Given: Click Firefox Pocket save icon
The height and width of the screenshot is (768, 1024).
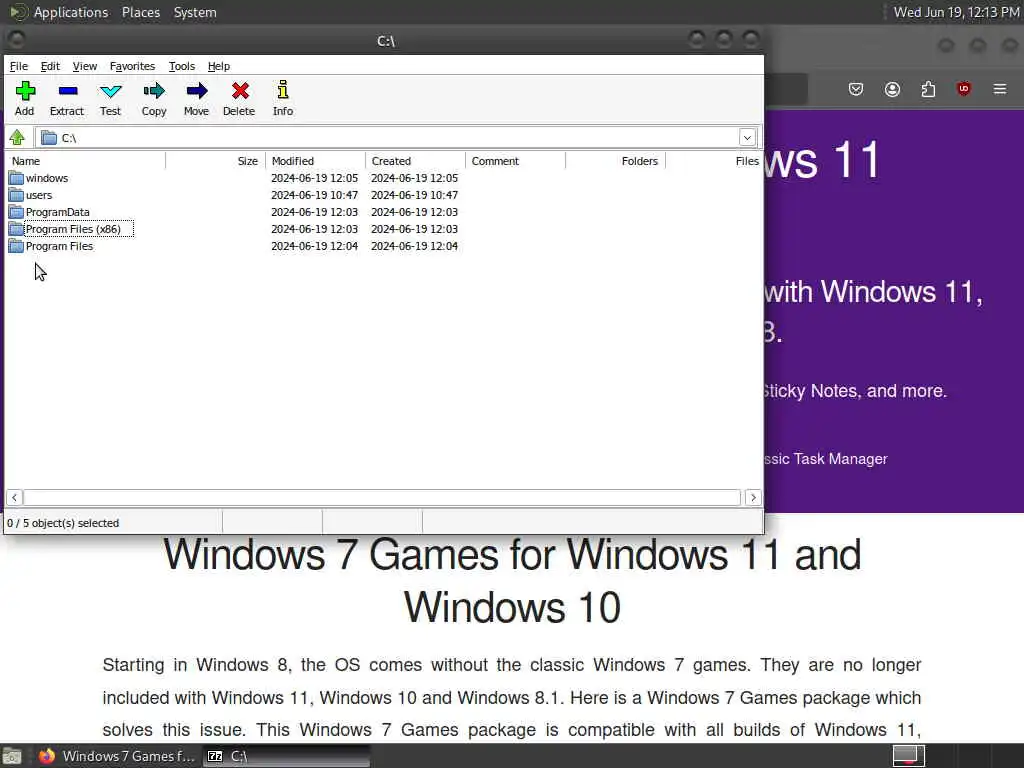Looking at the screenshot, I should [x=856, y=89].
